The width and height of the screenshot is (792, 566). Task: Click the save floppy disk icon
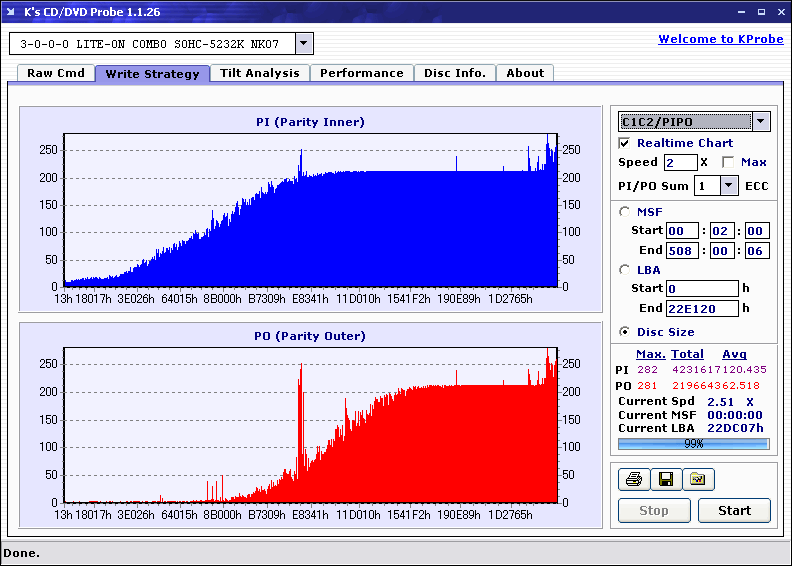pos(666,479)
